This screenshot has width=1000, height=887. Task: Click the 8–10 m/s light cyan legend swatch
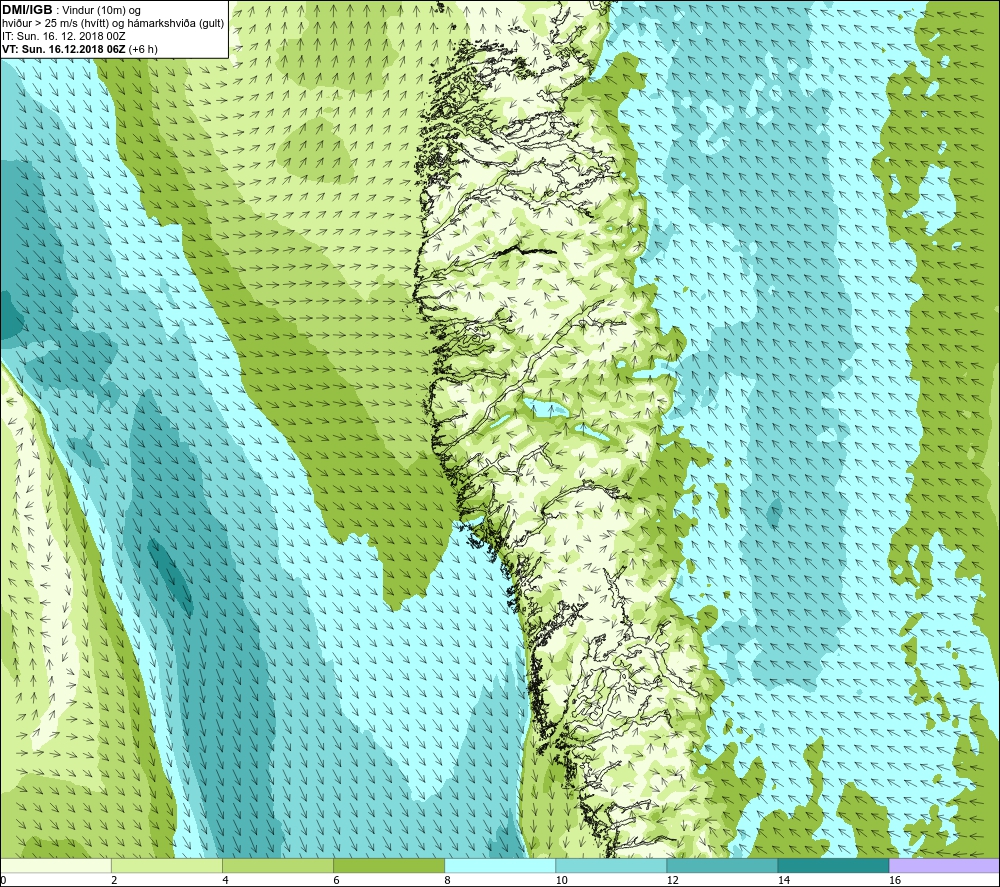499,865
